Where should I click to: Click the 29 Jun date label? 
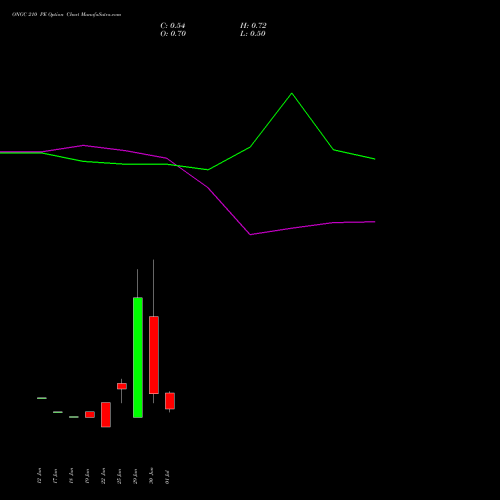pos(135,476)
